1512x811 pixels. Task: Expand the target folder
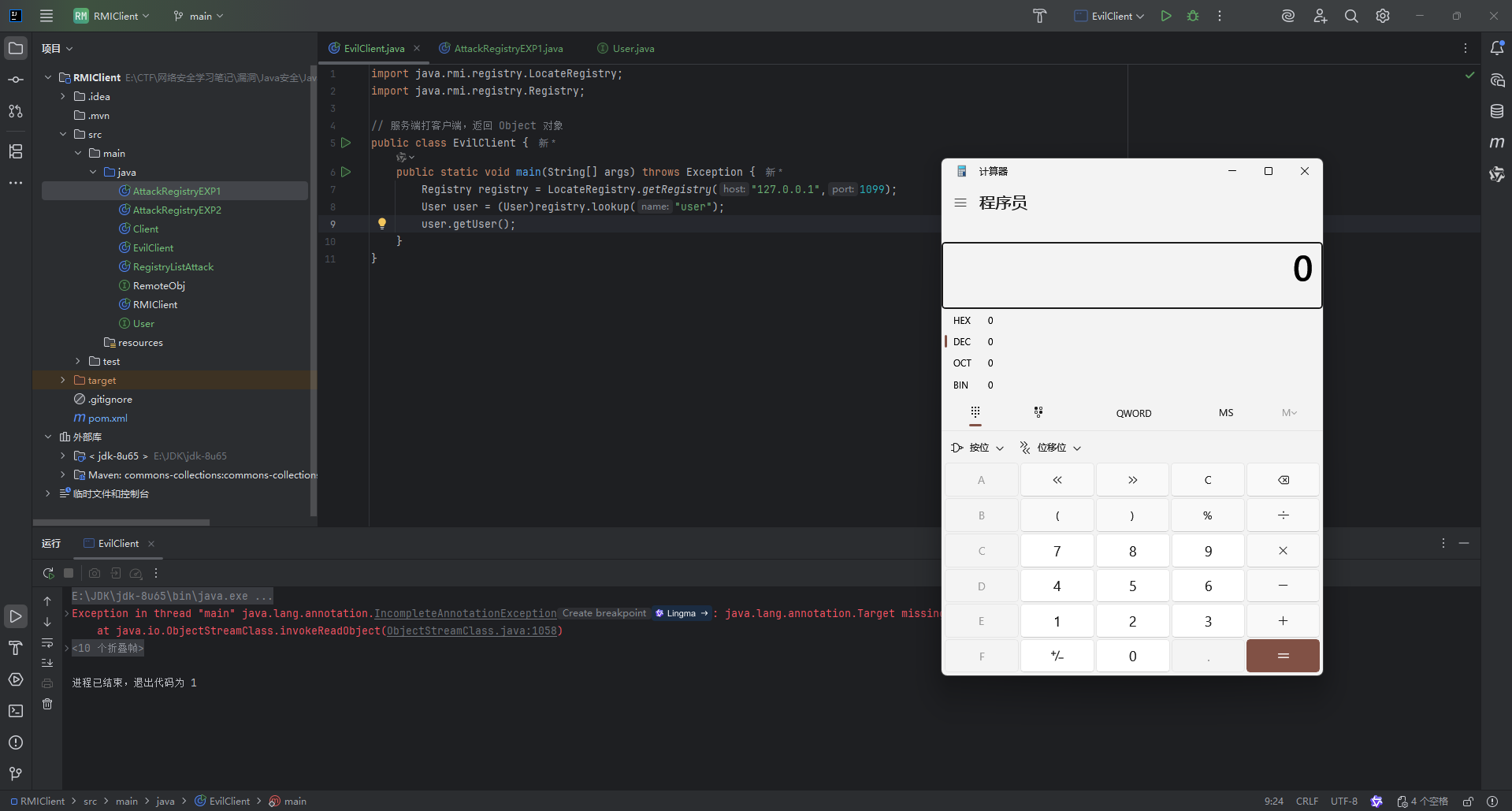63,381
